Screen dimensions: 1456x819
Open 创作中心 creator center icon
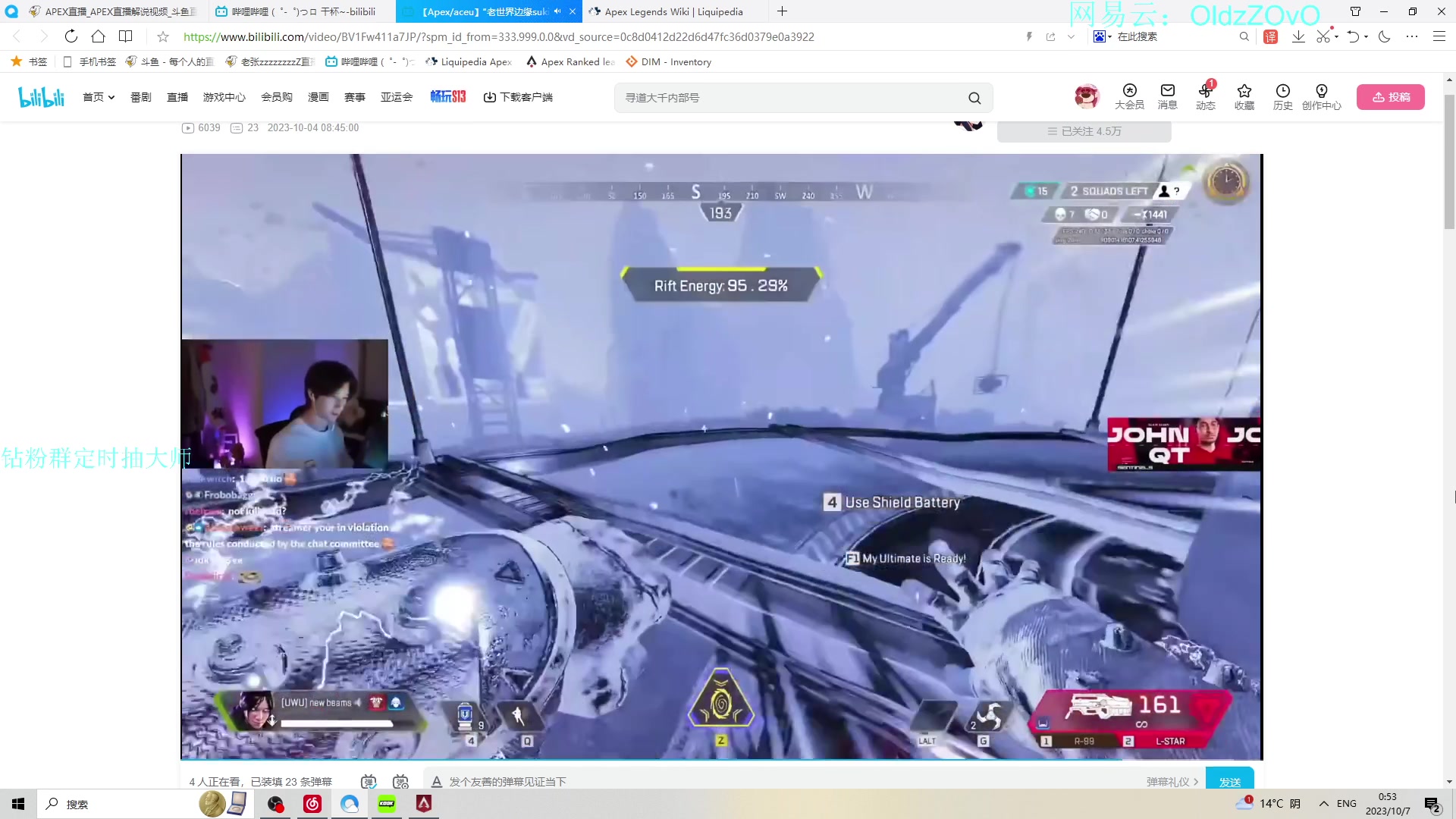(x=1321, y=97)
